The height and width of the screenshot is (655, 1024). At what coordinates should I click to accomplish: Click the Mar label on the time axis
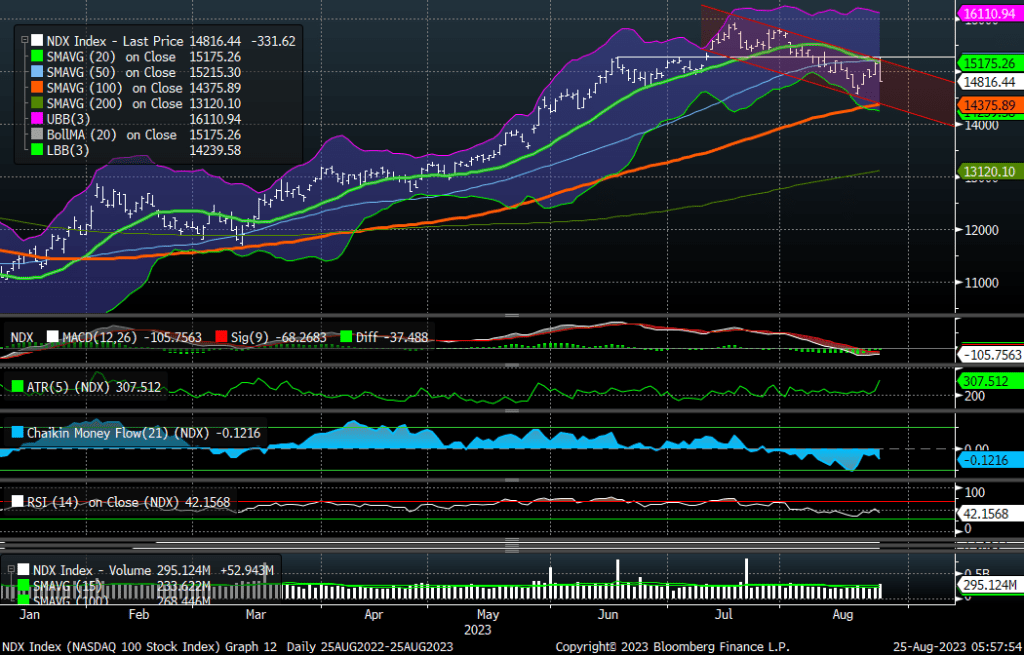(x=255, y=615)
